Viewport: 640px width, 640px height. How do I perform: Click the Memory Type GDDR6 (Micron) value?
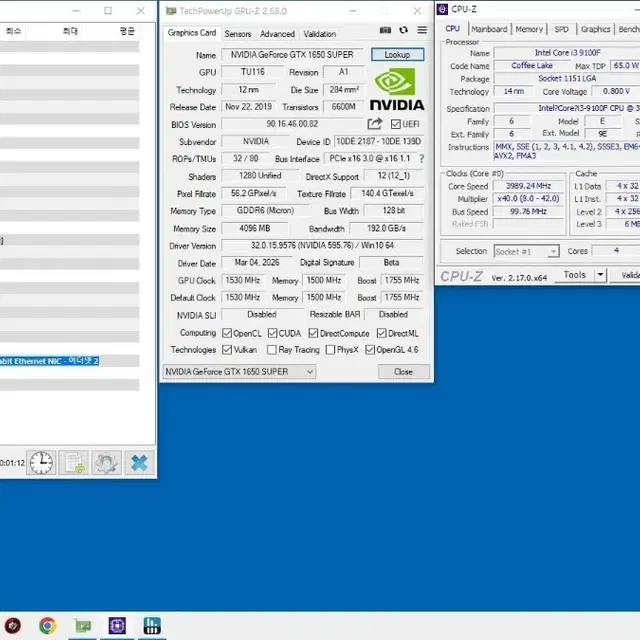click(265, 210)
